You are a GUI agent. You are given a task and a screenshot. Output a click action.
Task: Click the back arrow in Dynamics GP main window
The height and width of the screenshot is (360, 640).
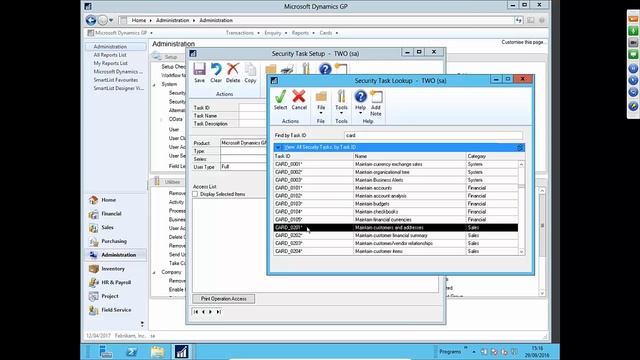[91, 20]
